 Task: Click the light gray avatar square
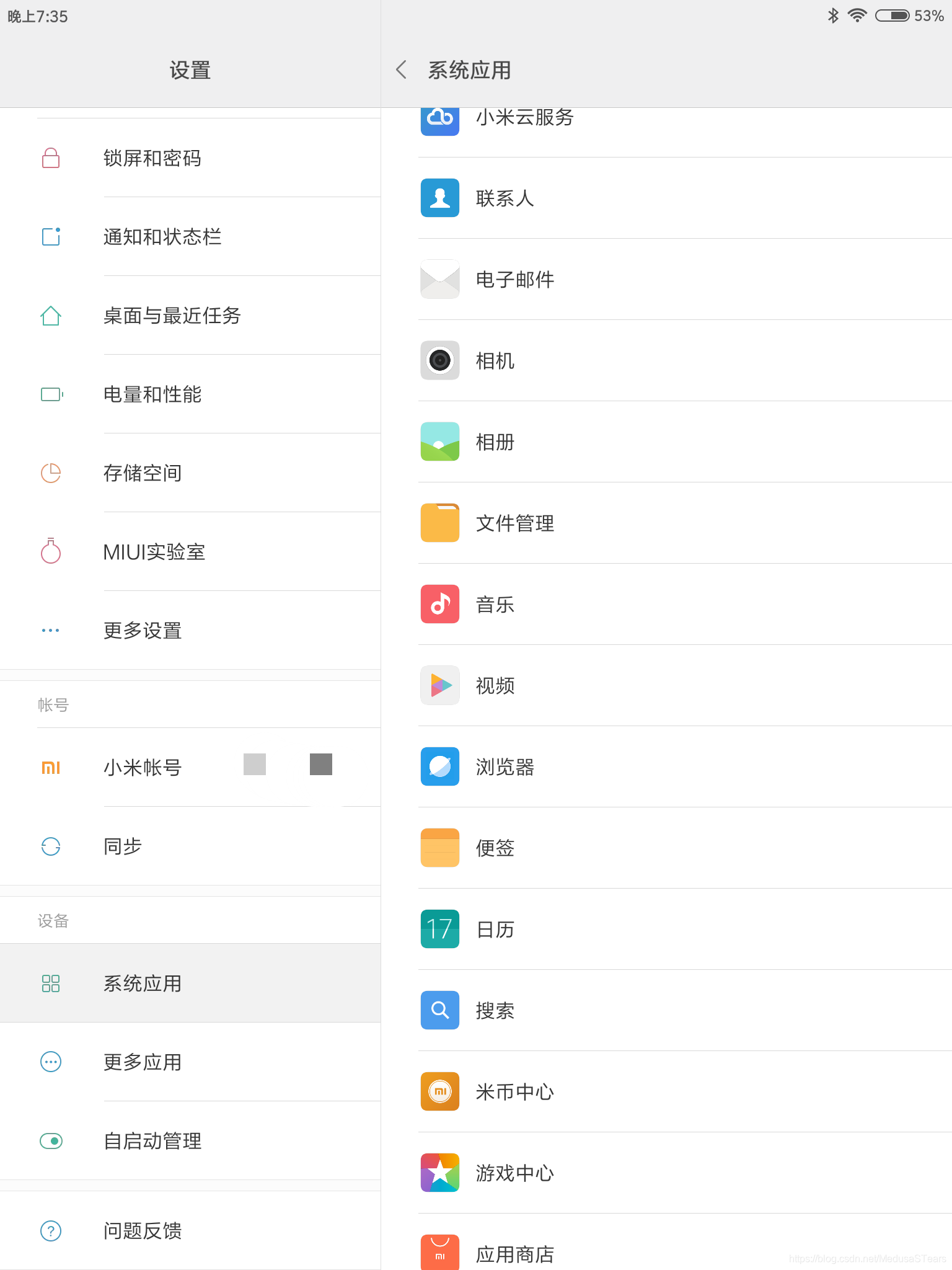255,764
